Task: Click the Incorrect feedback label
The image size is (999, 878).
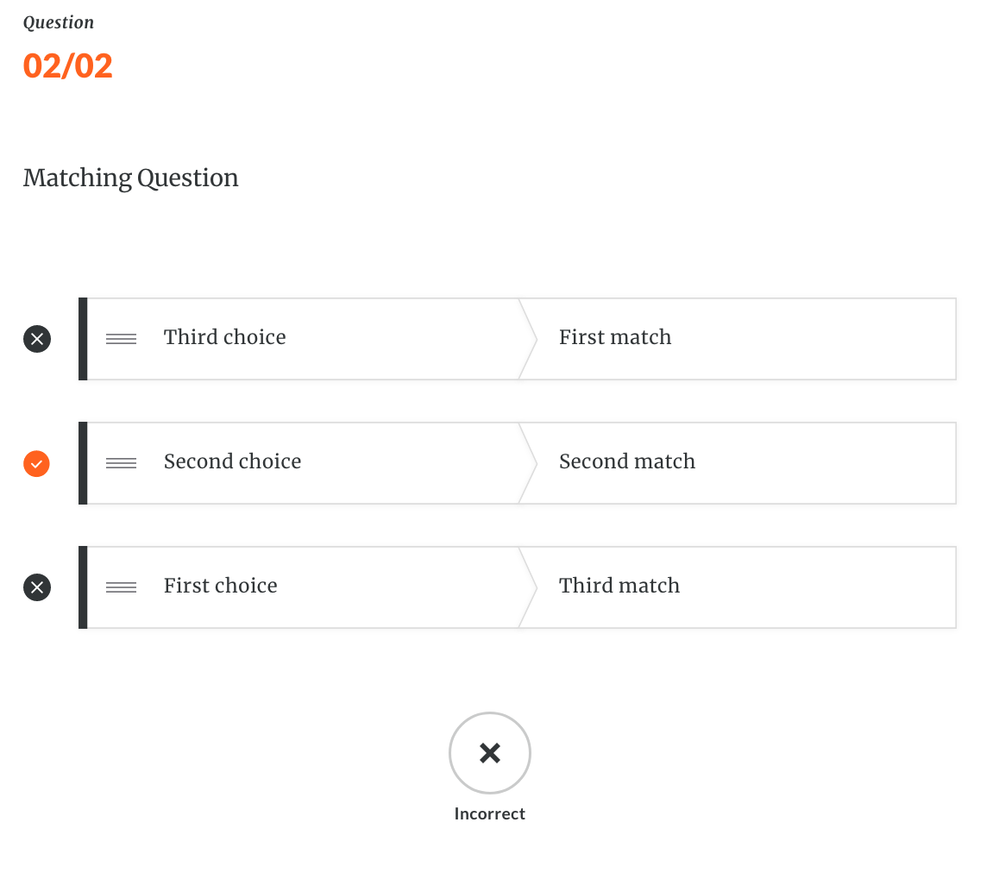Action: tap(489, 814)
